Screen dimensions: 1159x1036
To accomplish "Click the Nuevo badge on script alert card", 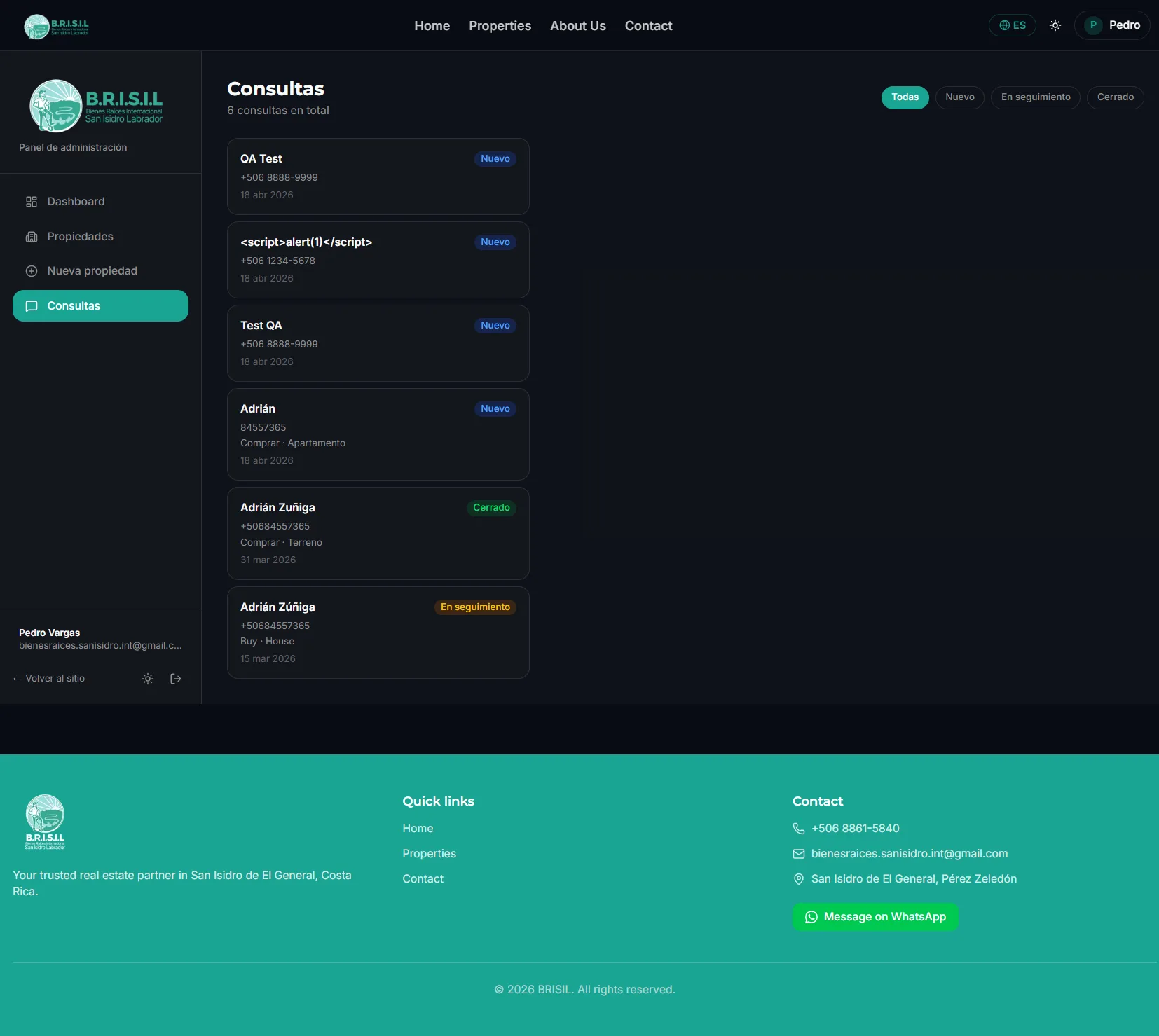I will coord(495,242).
